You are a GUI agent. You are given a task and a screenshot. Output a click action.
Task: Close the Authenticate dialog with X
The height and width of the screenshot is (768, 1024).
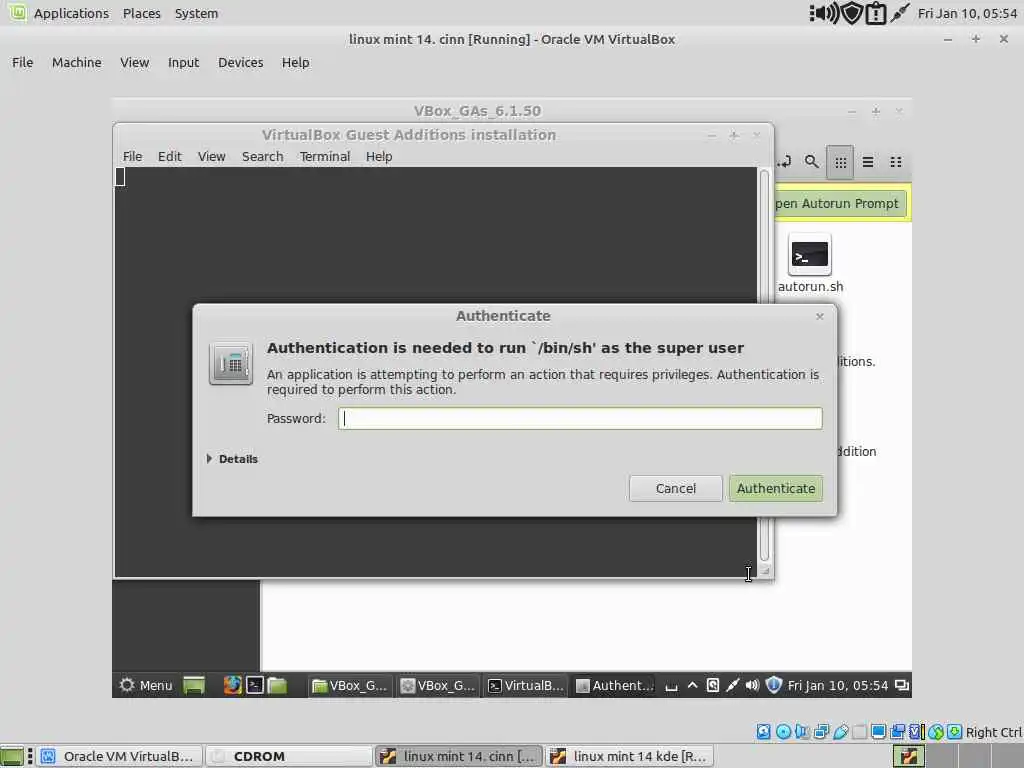[x=820, y=316]
